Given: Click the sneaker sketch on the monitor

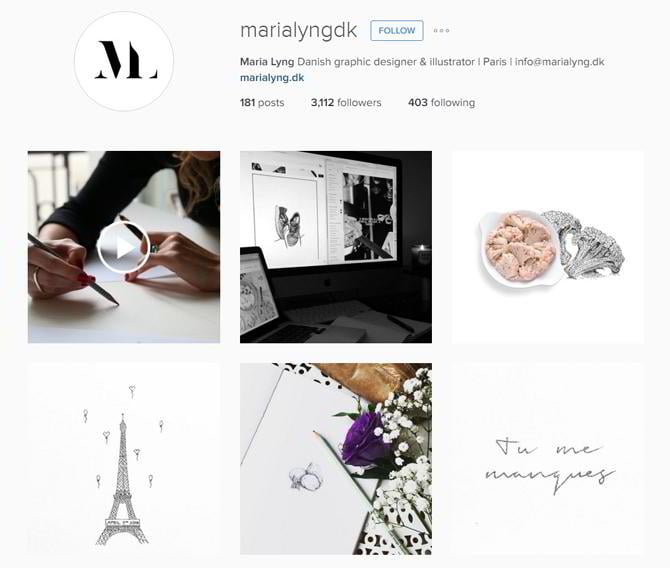Looking at the screenshot, I should (x=287, y=227).
